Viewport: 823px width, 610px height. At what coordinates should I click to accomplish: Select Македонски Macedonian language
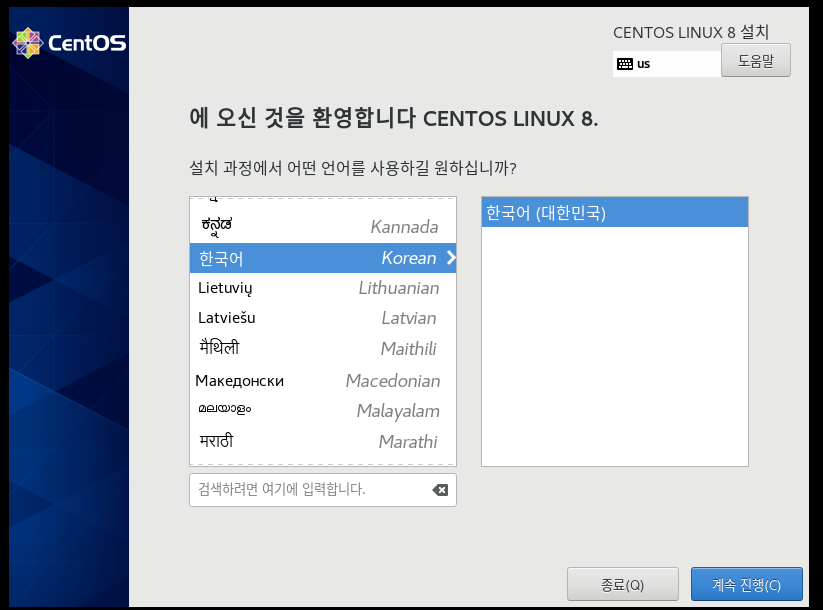(x=323, y=380)
